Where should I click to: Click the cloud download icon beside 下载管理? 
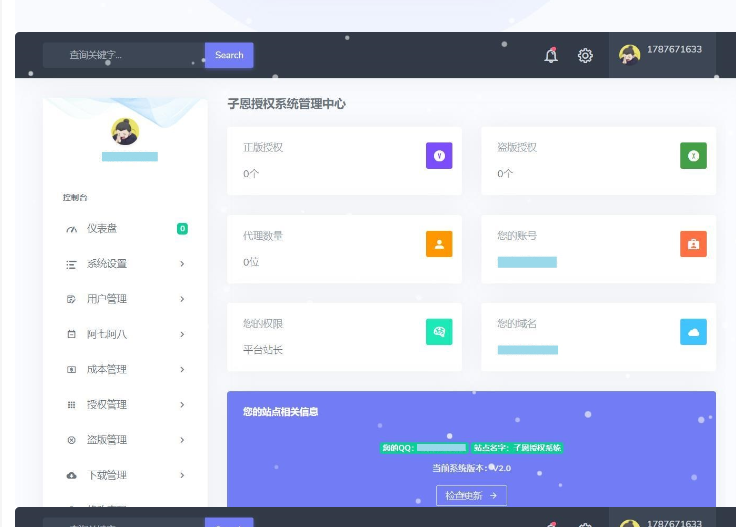[71, 475]
